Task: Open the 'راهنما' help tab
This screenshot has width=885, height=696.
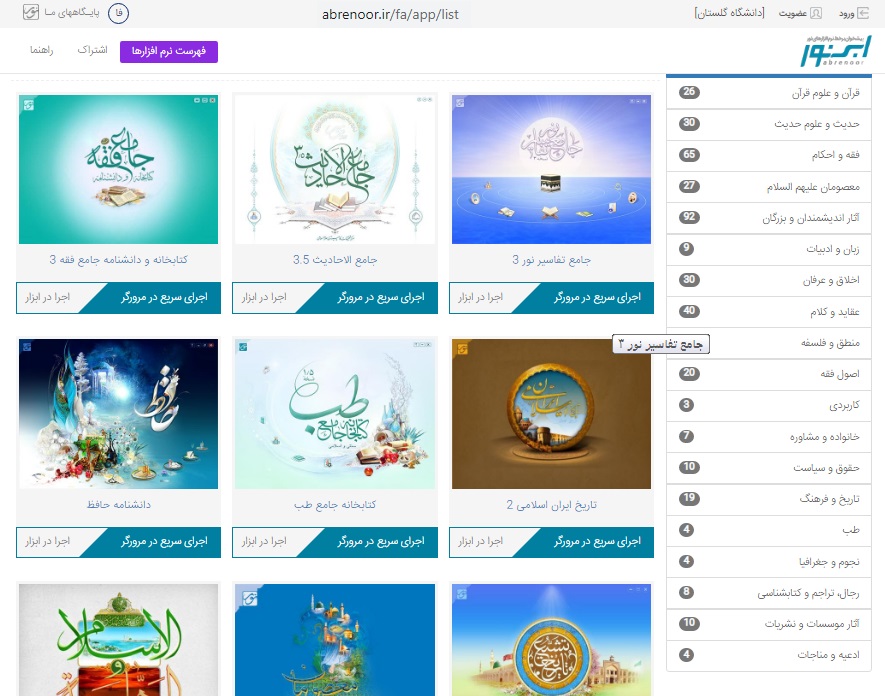Action: point(42,50)
